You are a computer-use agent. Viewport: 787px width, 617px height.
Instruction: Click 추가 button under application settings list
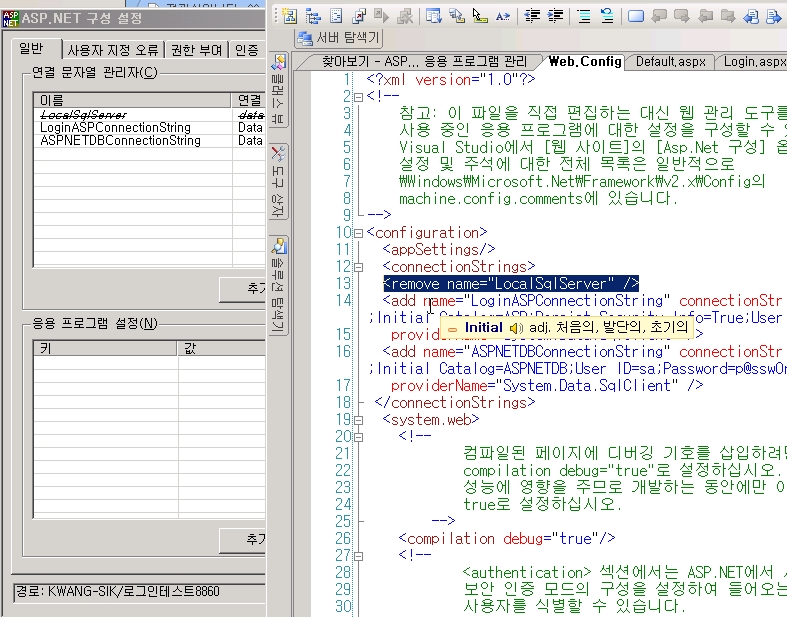click(242, 540)
